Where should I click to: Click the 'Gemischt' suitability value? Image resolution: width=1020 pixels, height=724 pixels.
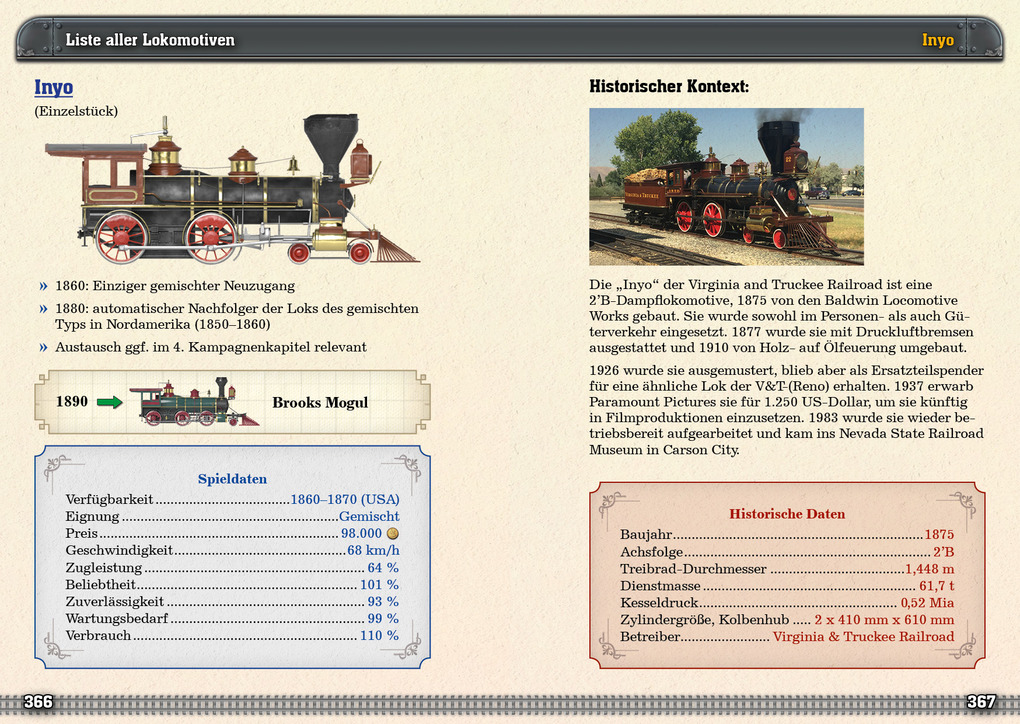click(x=368, y=517)
